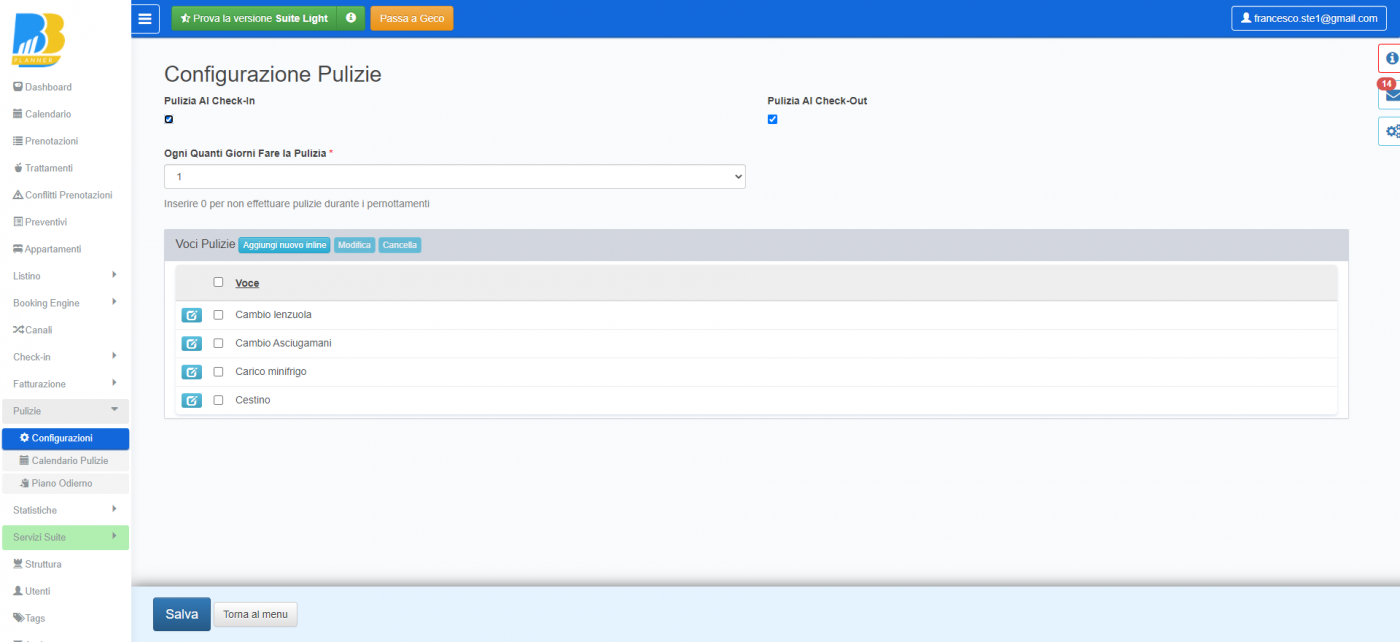Expand Servizi Suite menu
This screenshot has width=1400, height=642.
click(65, 537)
